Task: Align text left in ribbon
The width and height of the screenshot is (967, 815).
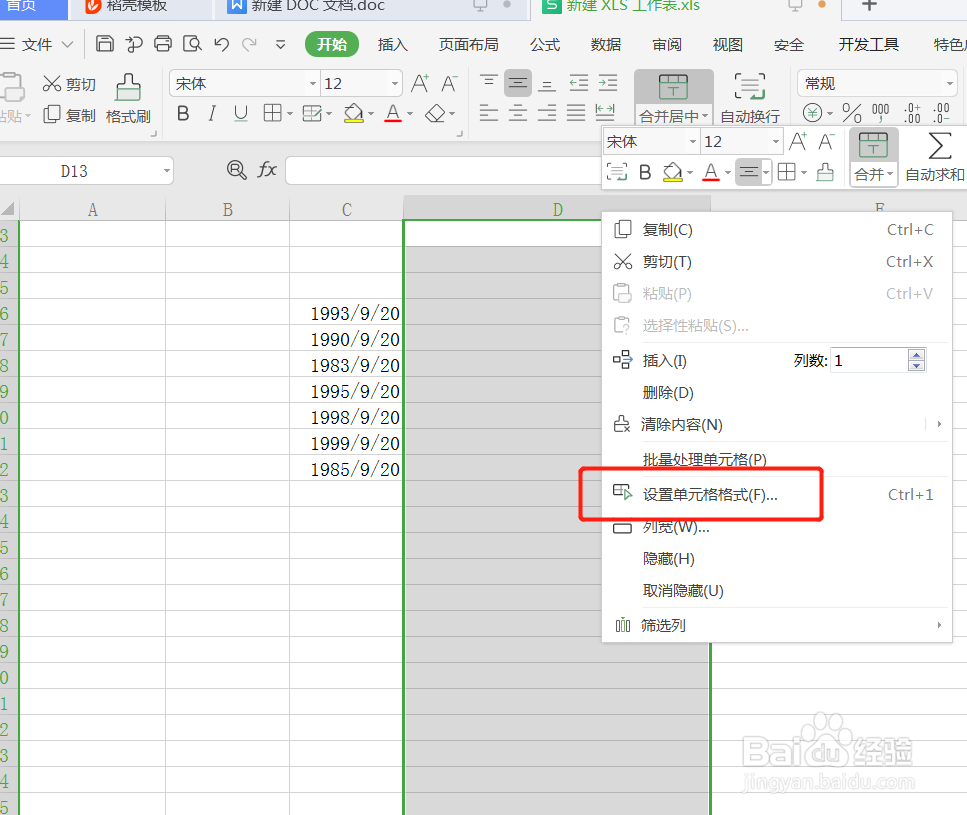Action: pos(488,112)
